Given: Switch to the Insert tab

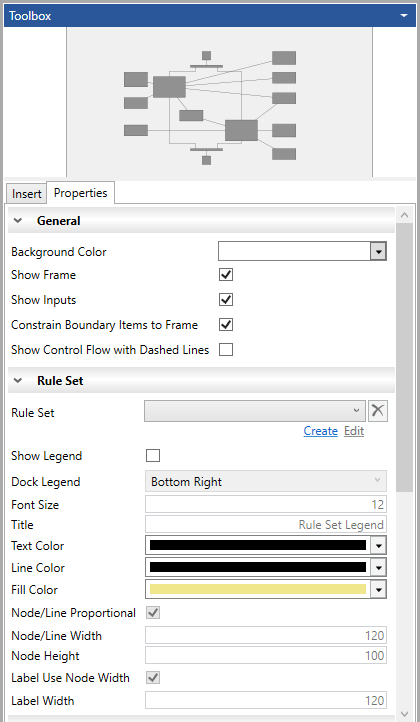Looking at the screenshot, I should point(27,193).
